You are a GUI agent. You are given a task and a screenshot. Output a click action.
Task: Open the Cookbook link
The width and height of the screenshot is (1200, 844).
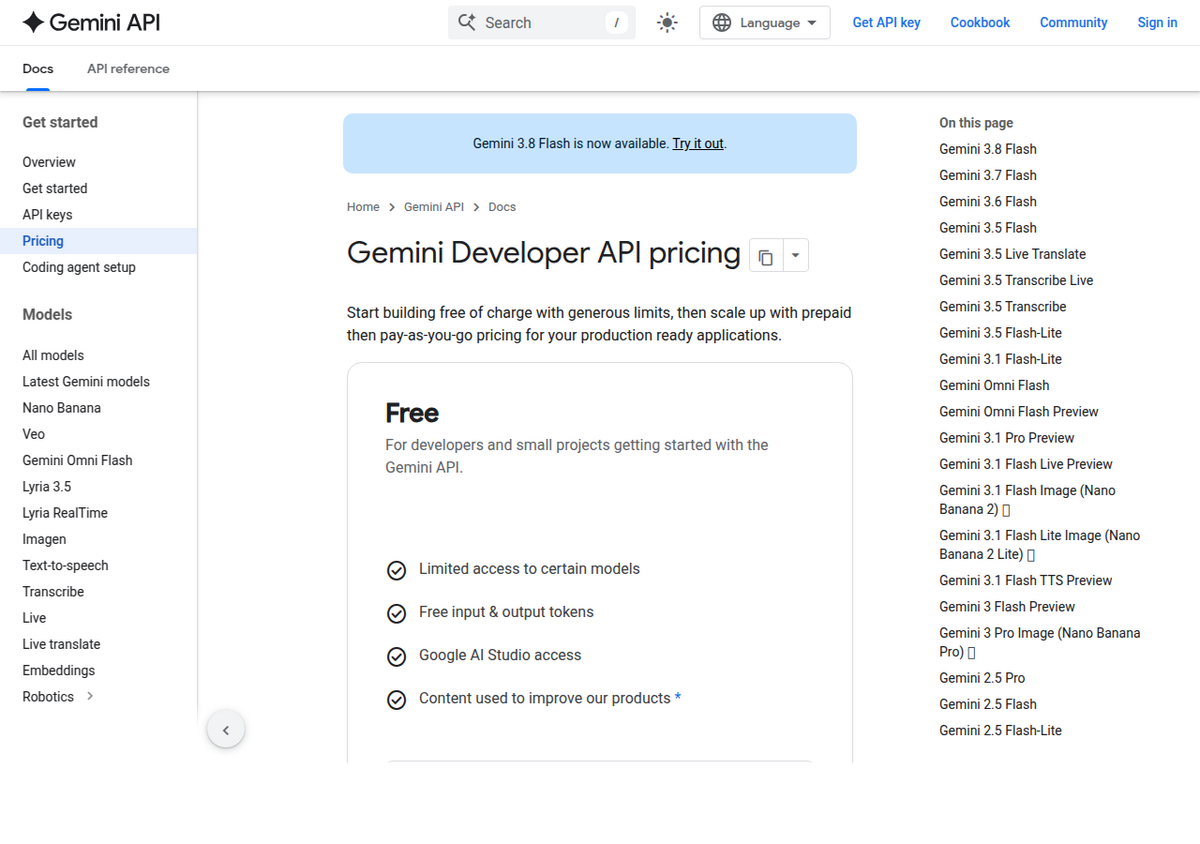(980, 22)
